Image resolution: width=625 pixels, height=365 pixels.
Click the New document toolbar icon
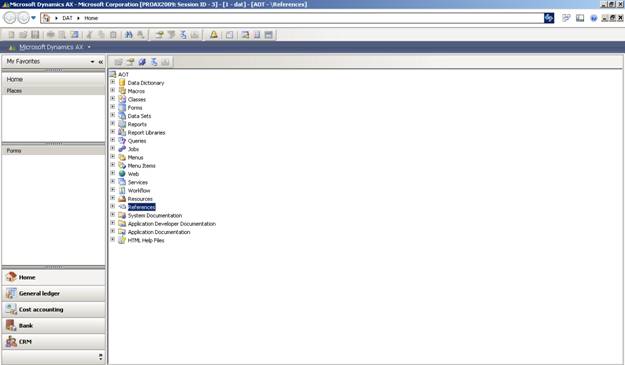click(x=12, y=35)
